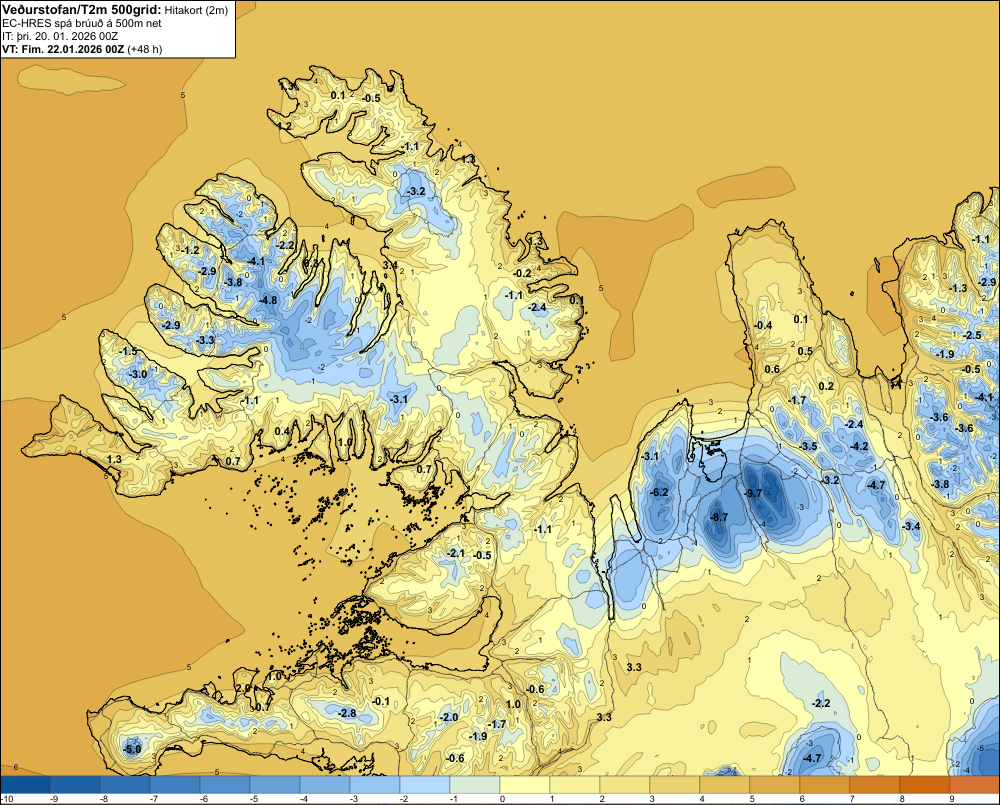Click the 0.6 temperature label
1000x805 pixels.
772,369
